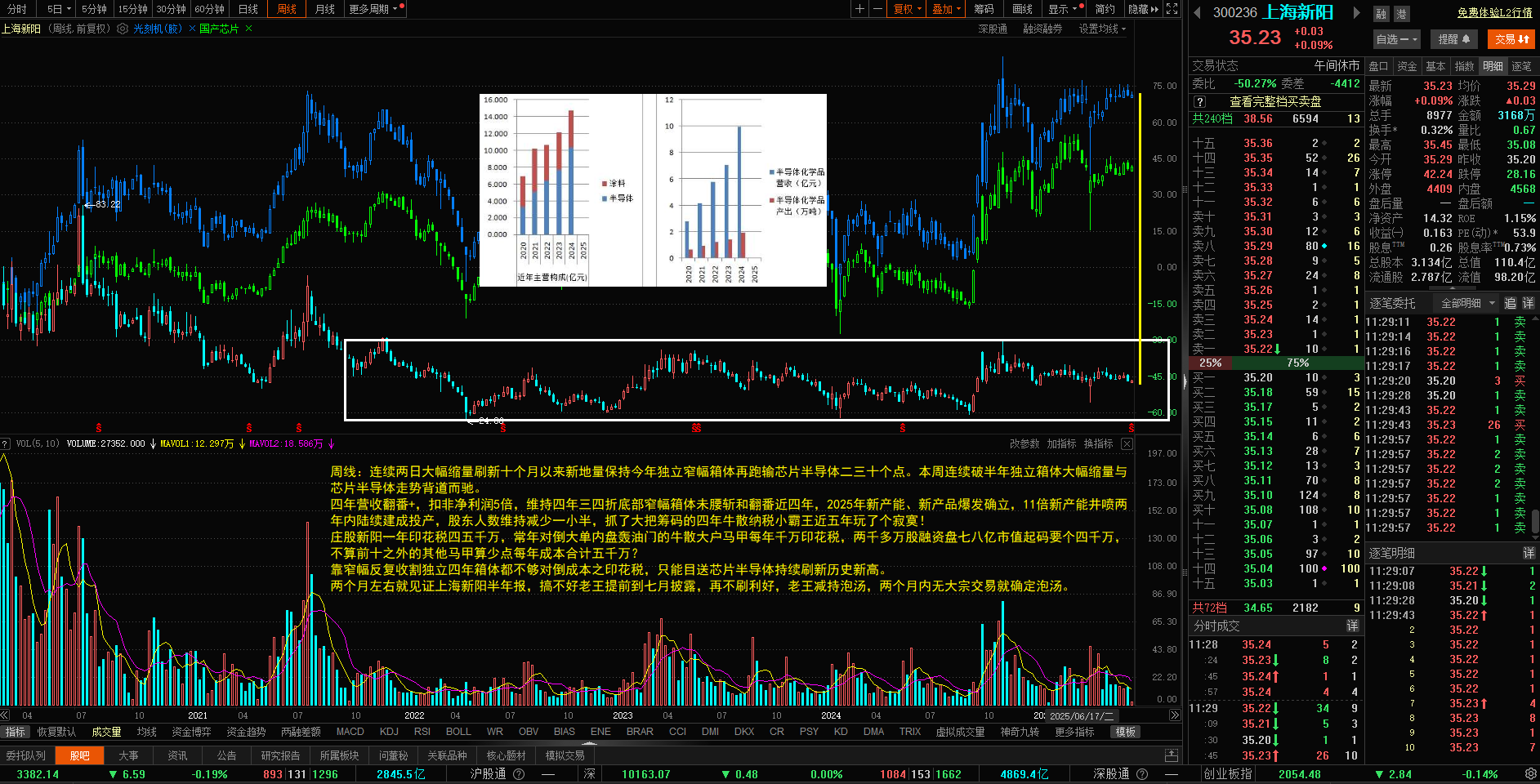Remove the 光刻机(胶) overlay with its X
Image resolution: width=1540 pixels, height=784 pixels.
click(x=192, y=29)
